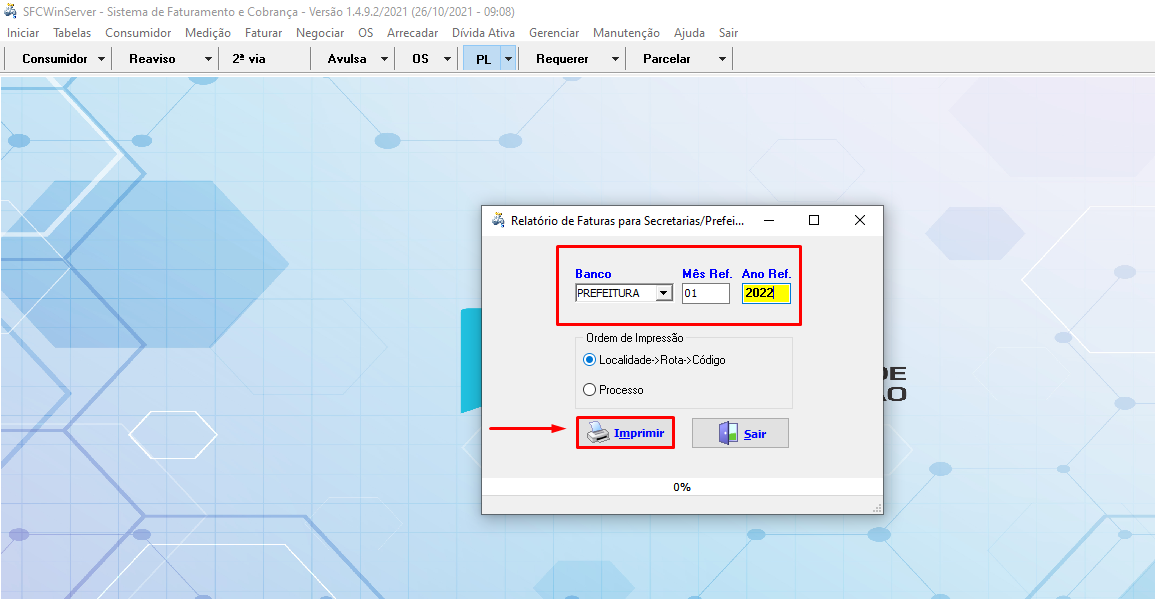Viewport: 1155px width, 599px height.
Task: Select the Processo print order option
Action: (589, 390)
